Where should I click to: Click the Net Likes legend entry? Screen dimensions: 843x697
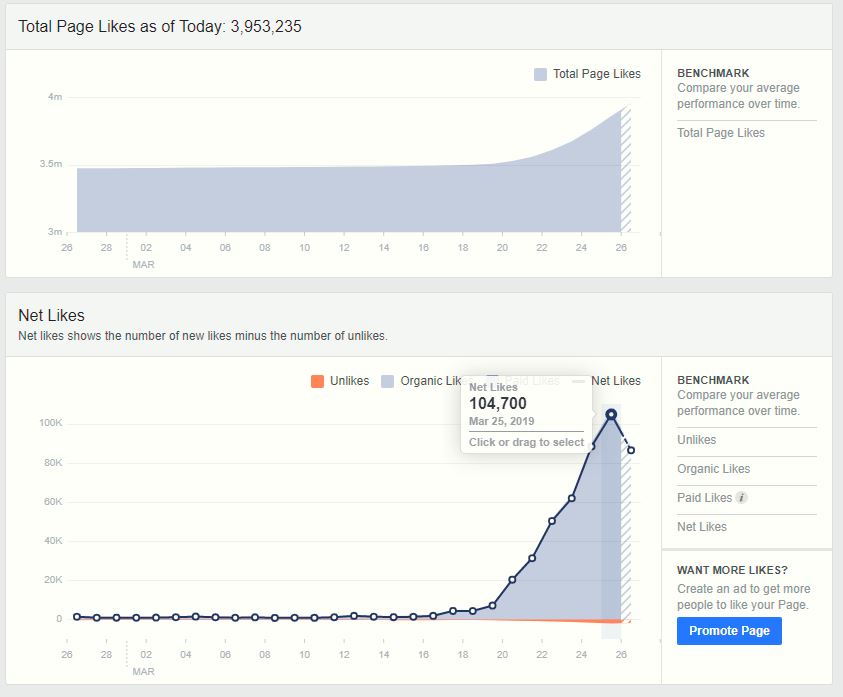(x=616, y=381)
